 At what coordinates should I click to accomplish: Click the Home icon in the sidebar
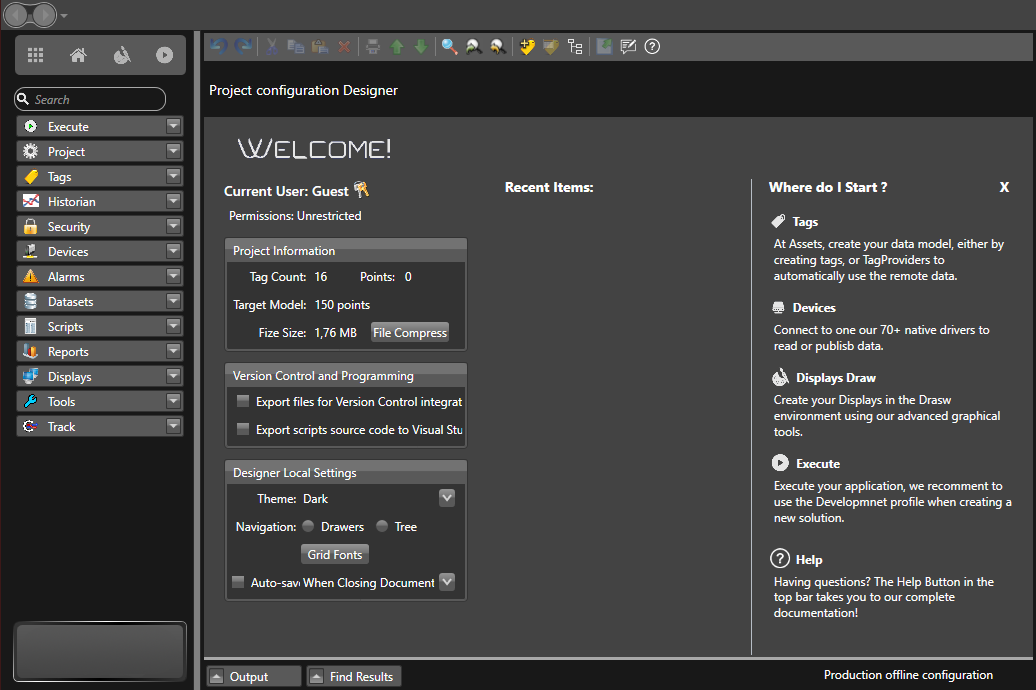pos(78,56)
